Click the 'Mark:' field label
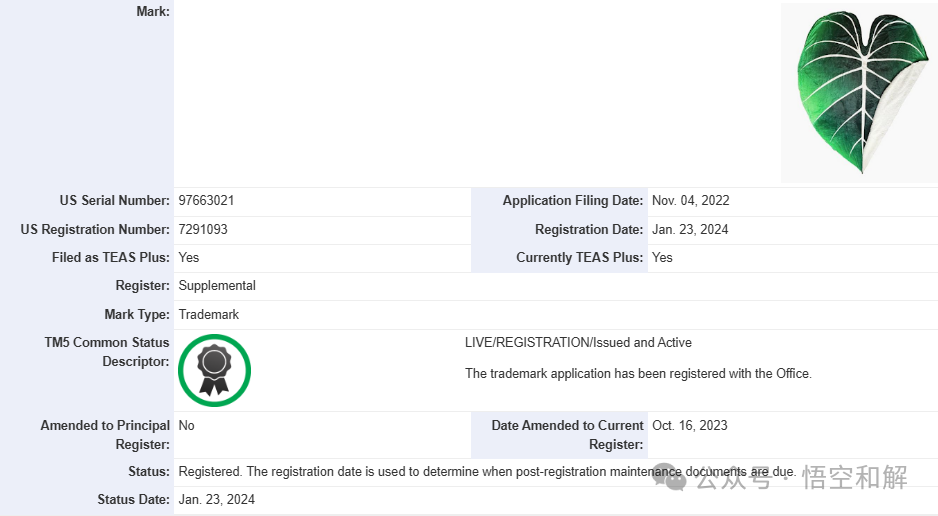Viewport: 938px width, 516px height. pos(152,11)
